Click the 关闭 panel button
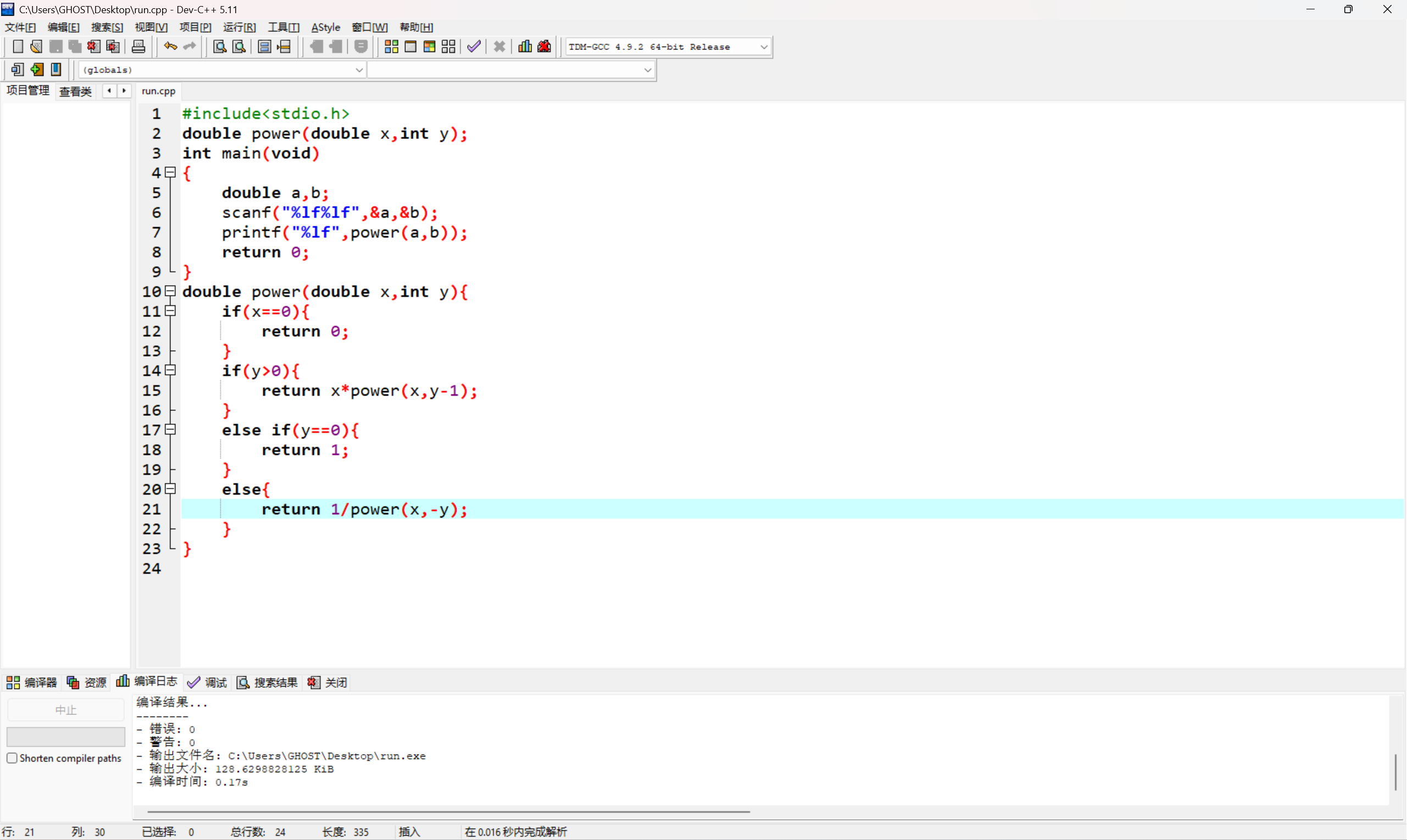Viewport: 1407px width, 840px height. pos(328,682)
